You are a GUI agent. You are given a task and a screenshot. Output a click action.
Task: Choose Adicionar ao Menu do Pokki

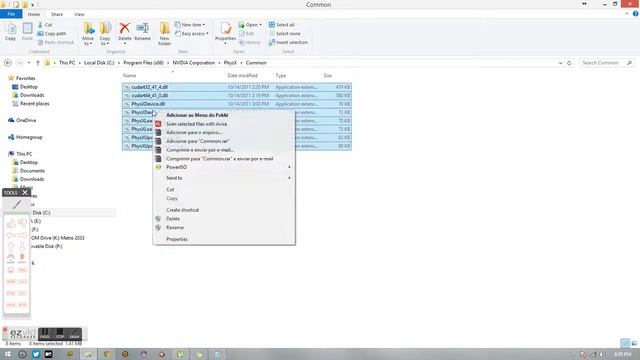pyautogui.click(x=197, y=115)
